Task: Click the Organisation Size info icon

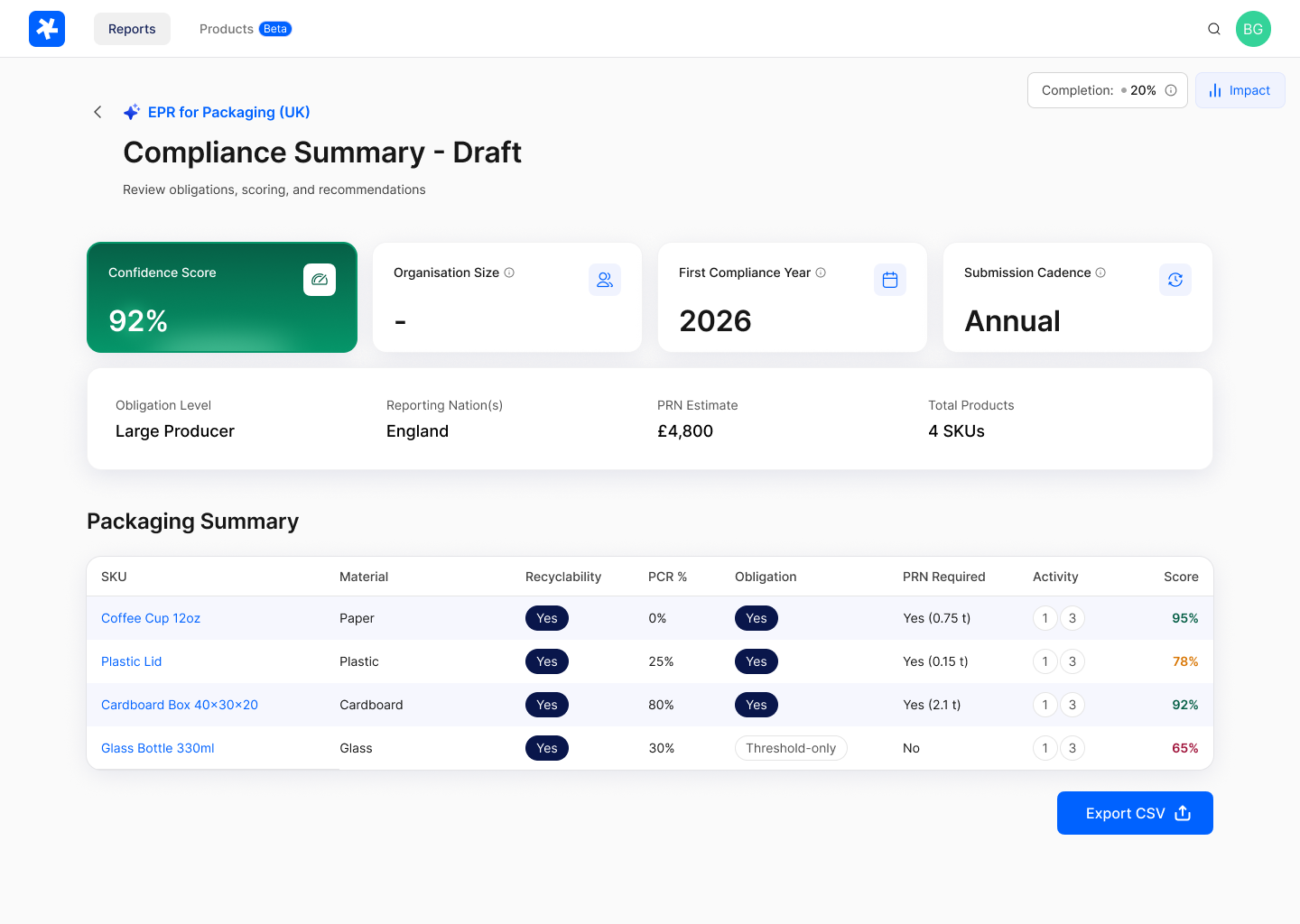Action: click(508, 273)
